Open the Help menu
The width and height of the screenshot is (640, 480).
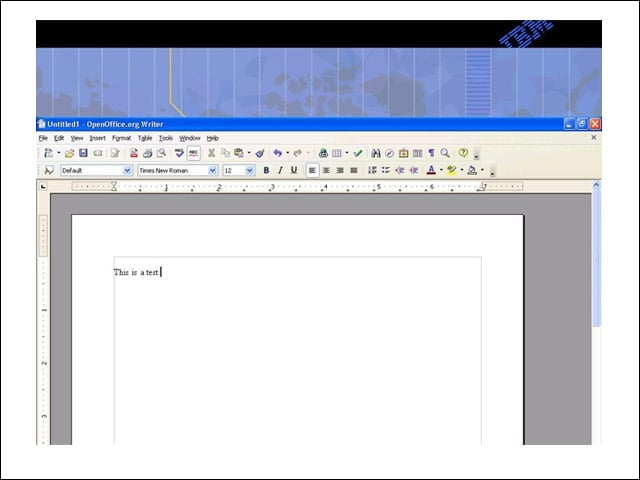pos(213,138)
